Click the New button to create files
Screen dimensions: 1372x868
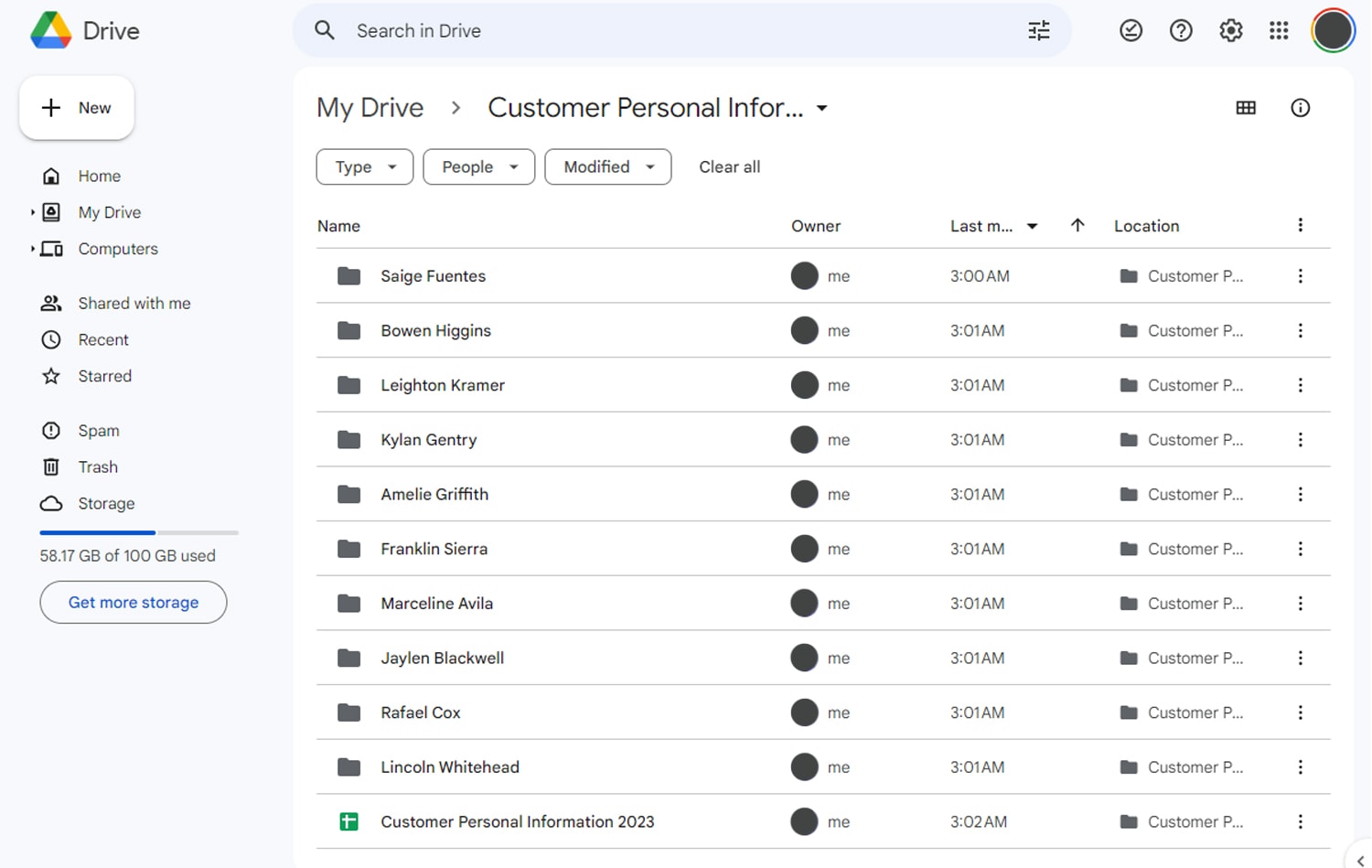(x=77, y=107)
